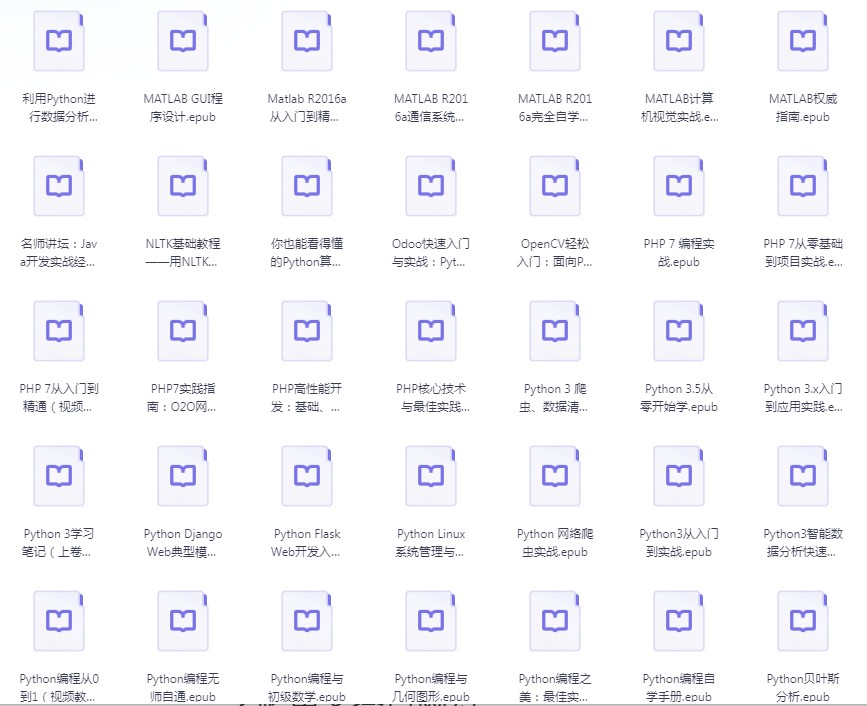Open Python编程与初级数学.epub icon
The height and width of the screenshot is (706, 867).
(307, 621)
